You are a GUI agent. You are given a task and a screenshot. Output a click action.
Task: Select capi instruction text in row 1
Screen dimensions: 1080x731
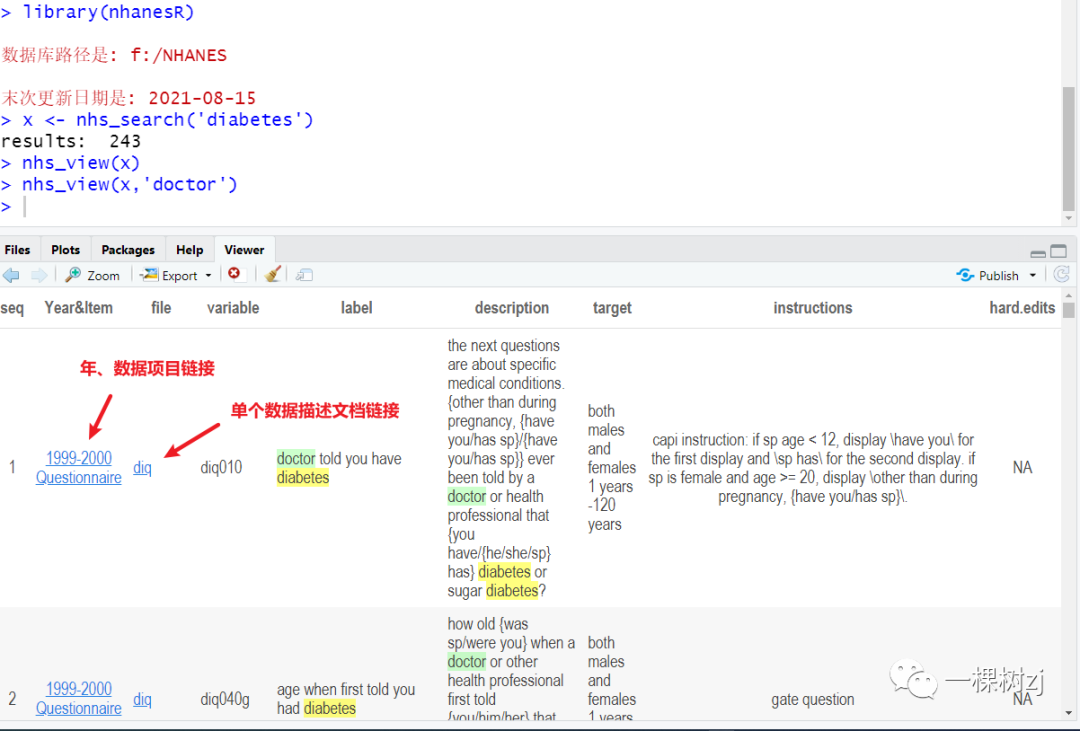(x=813, y=468)
